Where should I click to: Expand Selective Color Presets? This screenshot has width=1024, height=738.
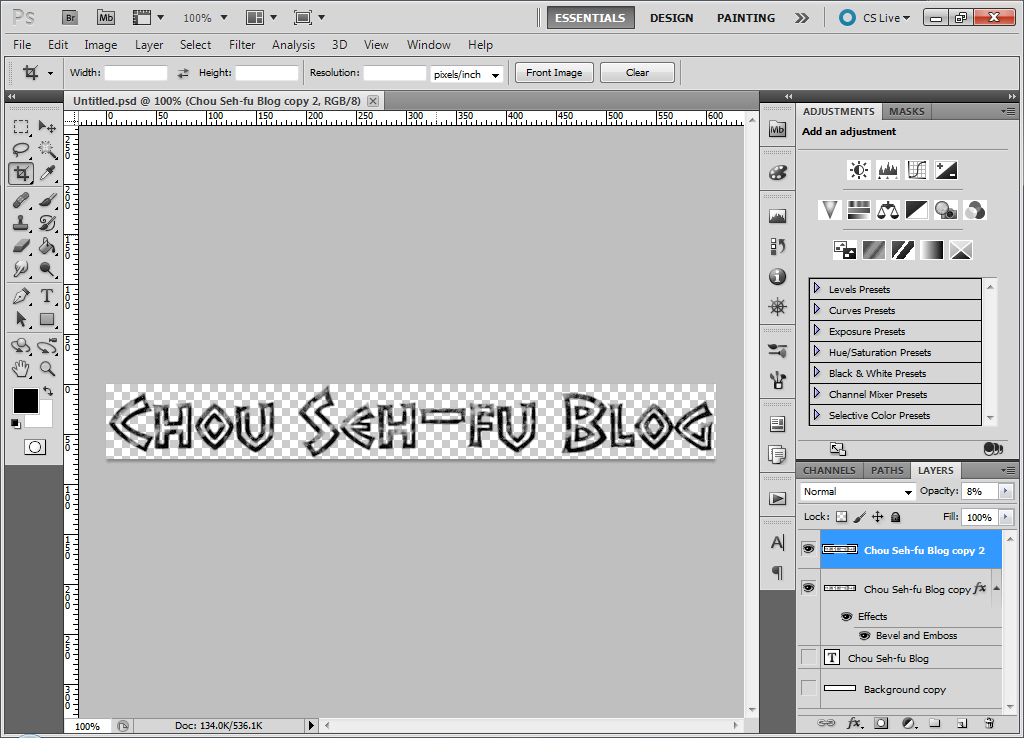tap(816, 415)
